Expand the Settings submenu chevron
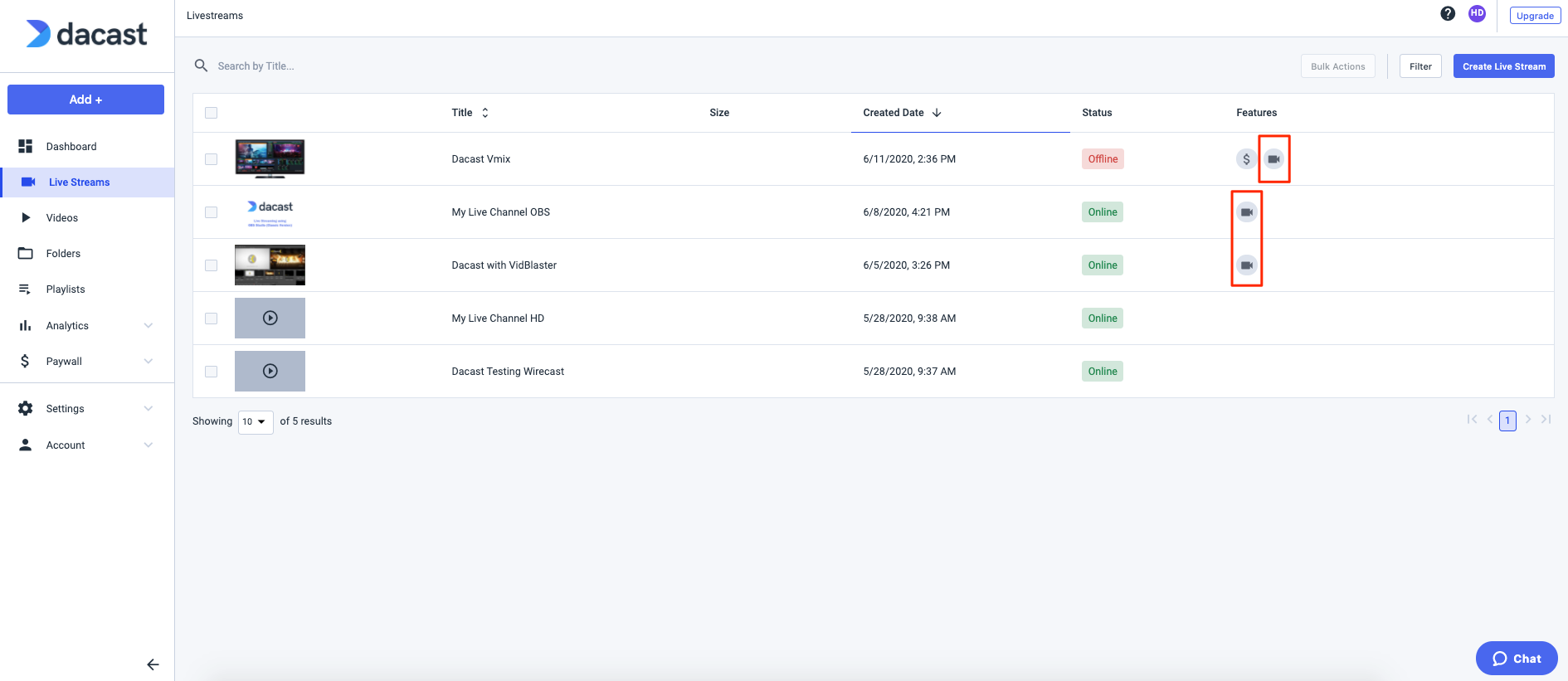This screenshot has width=1568, height=681. (x=149, y=408)
